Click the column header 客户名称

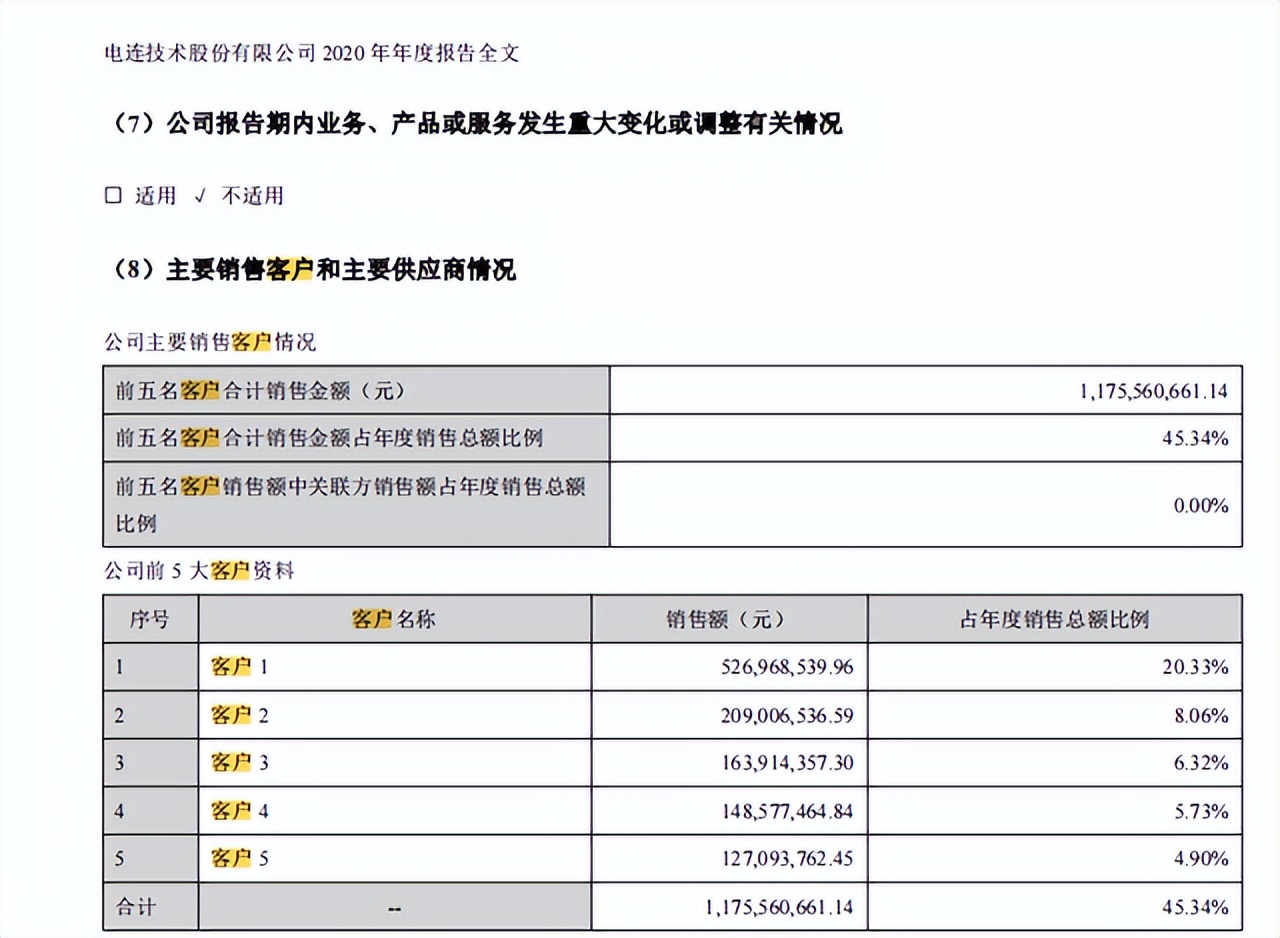pyautogui.click(x=394, y=619)
